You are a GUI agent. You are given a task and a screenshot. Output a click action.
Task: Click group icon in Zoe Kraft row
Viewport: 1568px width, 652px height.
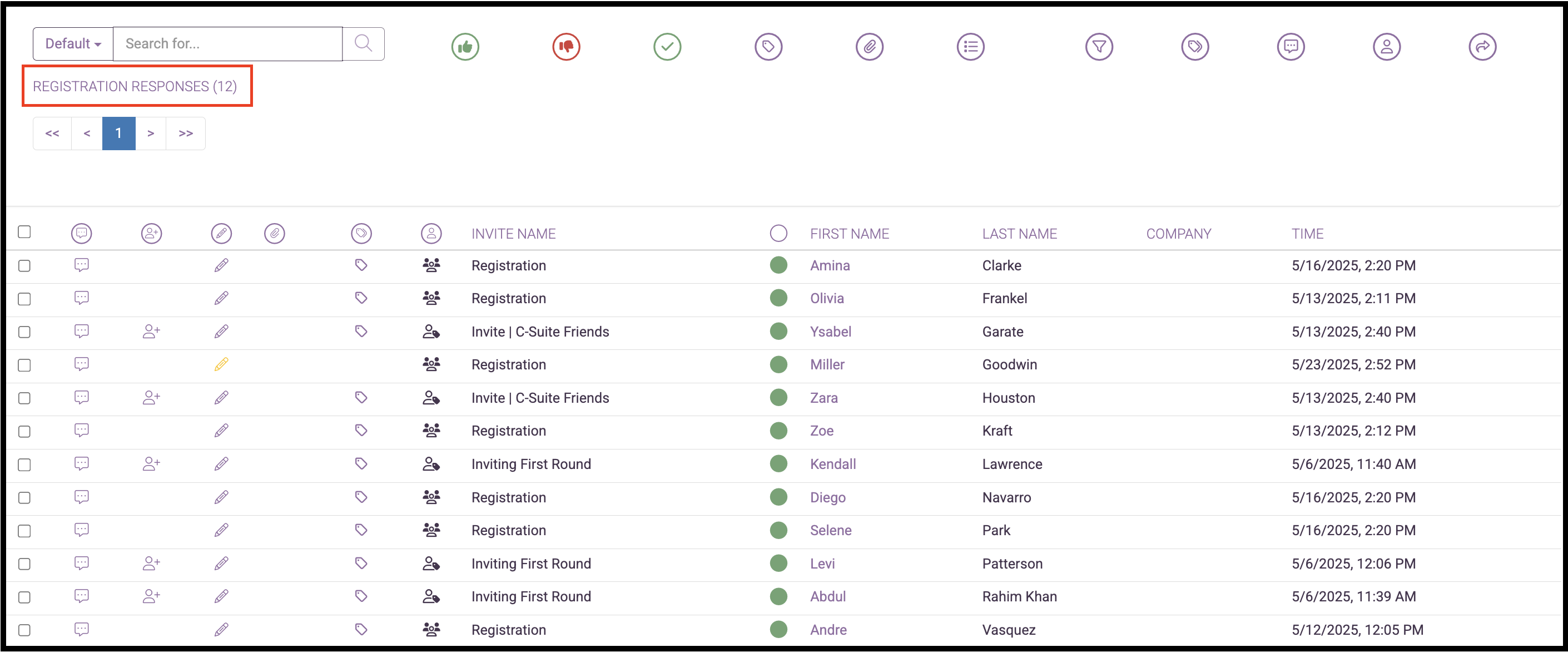(x=431, y=431)
